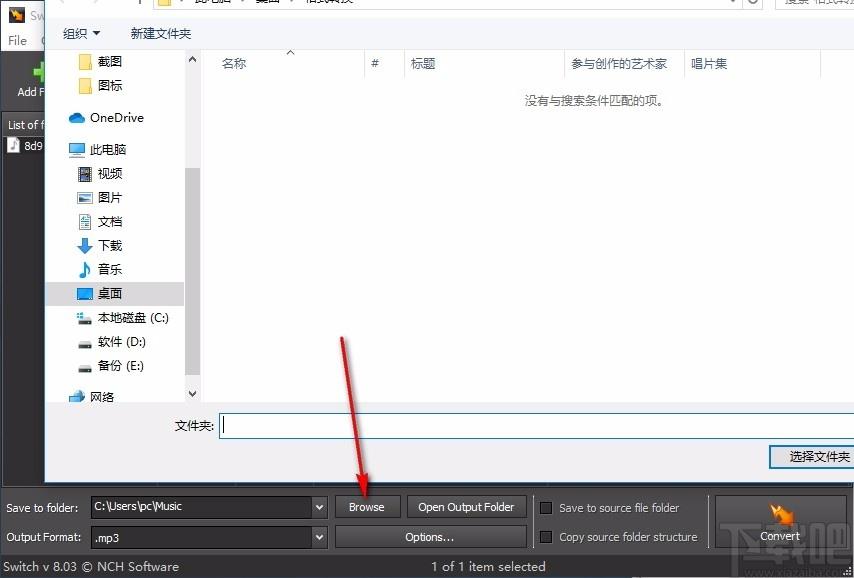This screenshot has height=578, width=854.
Task: Click Save to folder path field
Action: pos(202,507)
